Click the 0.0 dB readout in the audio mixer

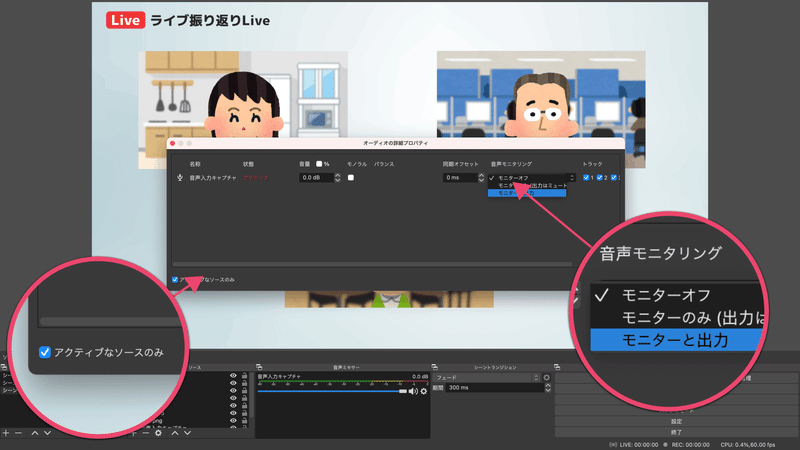click(x=420, y=377)
